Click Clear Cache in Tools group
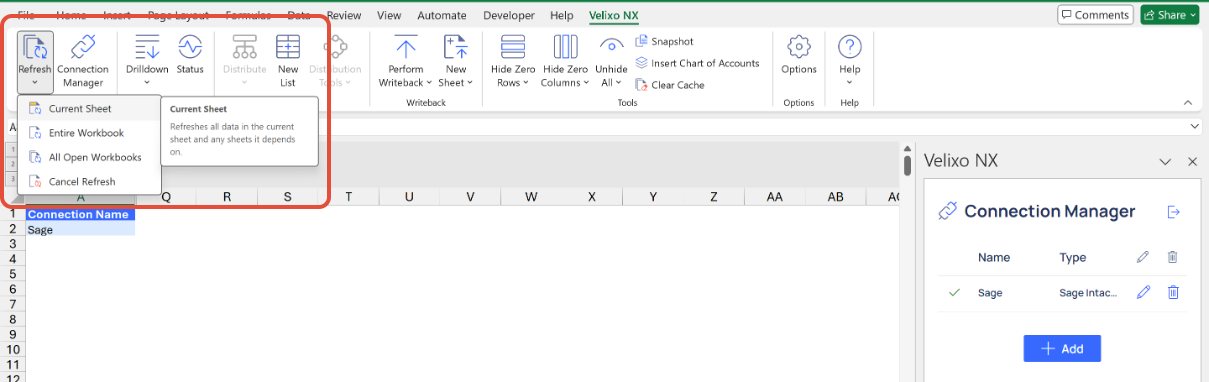The height and width of the screenshot is (382, 1209). (x=670, y=85)
